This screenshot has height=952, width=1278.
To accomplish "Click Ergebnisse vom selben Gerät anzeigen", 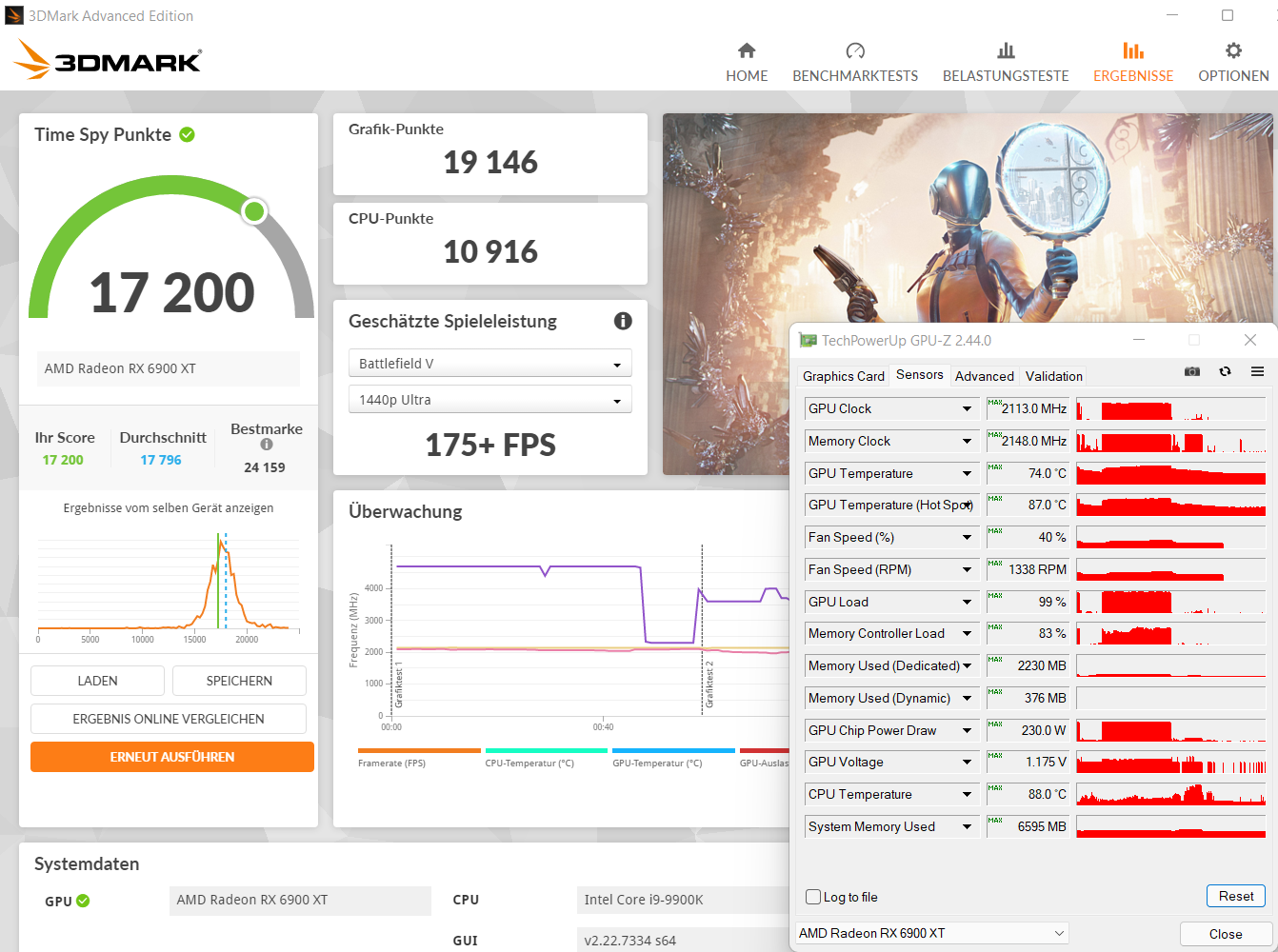I will (169, 507).
